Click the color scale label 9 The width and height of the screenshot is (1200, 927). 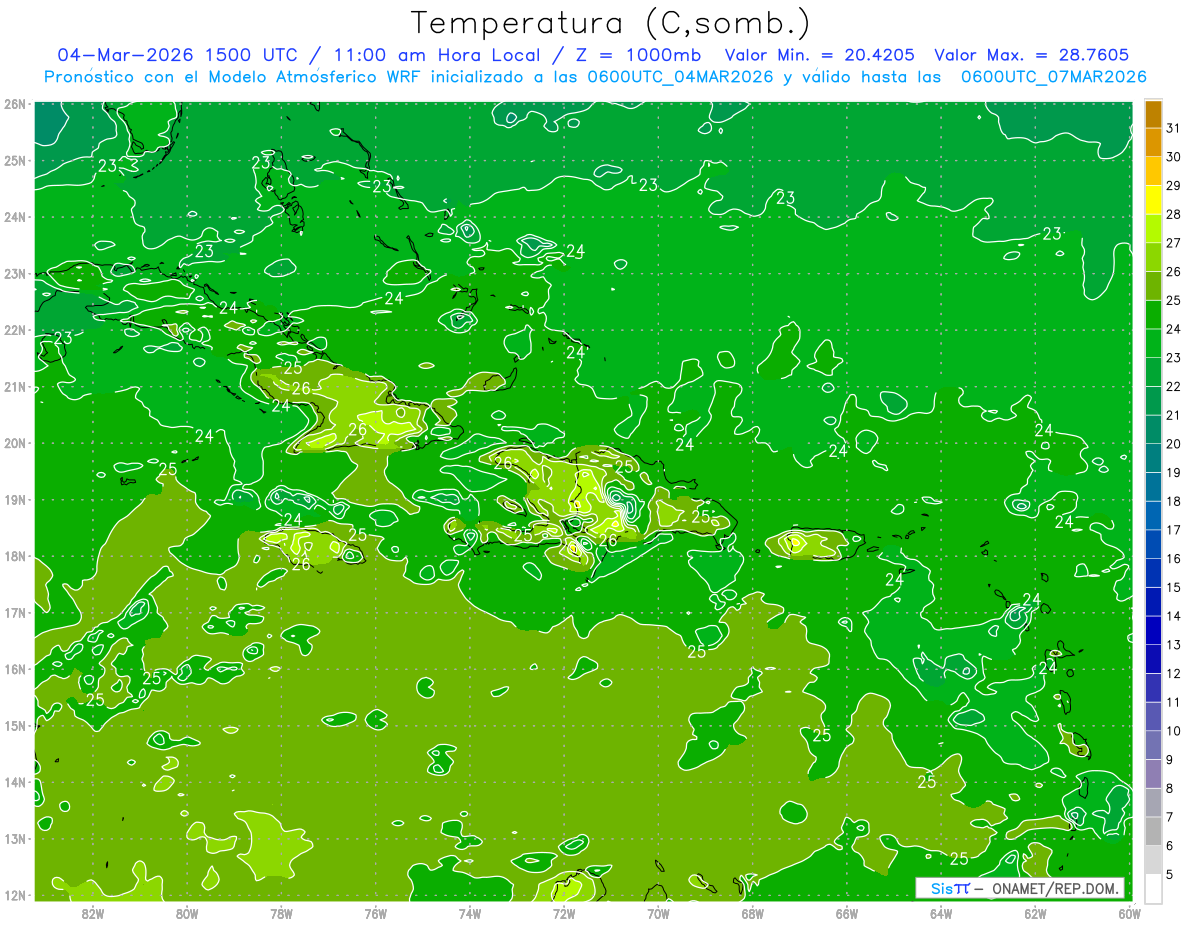(1169, 760)
